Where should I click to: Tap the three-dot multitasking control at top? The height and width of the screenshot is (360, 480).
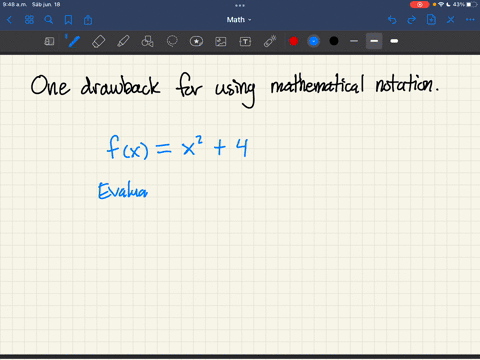240,5
